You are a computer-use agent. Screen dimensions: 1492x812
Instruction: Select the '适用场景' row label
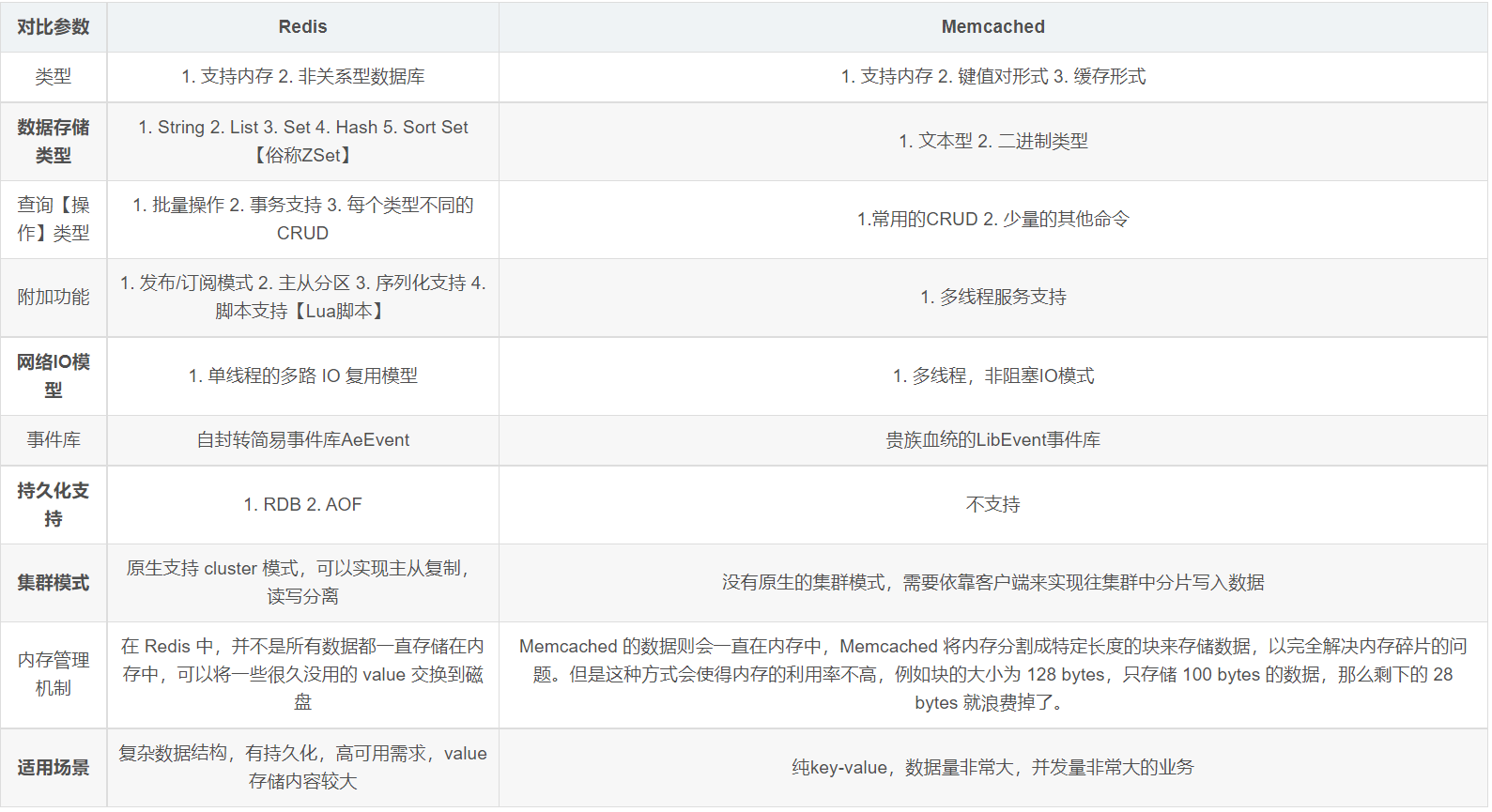[x=54, y=768]
